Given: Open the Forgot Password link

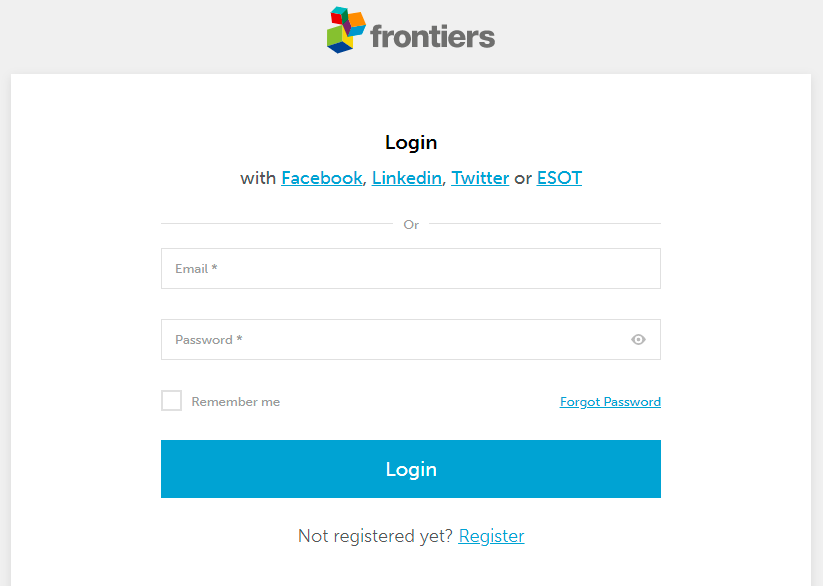Looking at the screenshot, I should (610, 402).
